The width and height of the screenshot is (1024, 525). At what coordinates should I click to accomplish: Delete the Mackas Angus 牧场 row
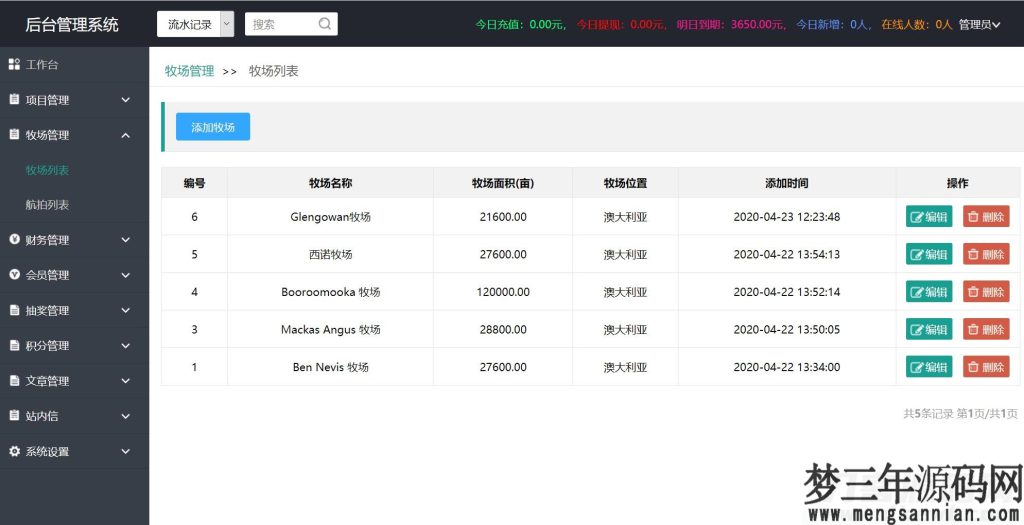point(986,330)
